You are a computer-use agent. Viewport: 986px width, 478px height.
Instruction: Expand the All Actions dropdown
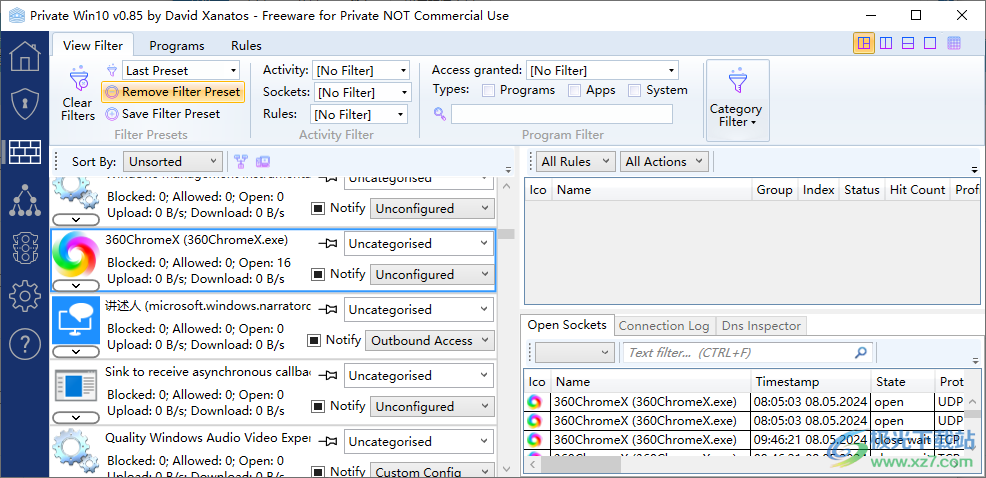(x=663, y=162)
